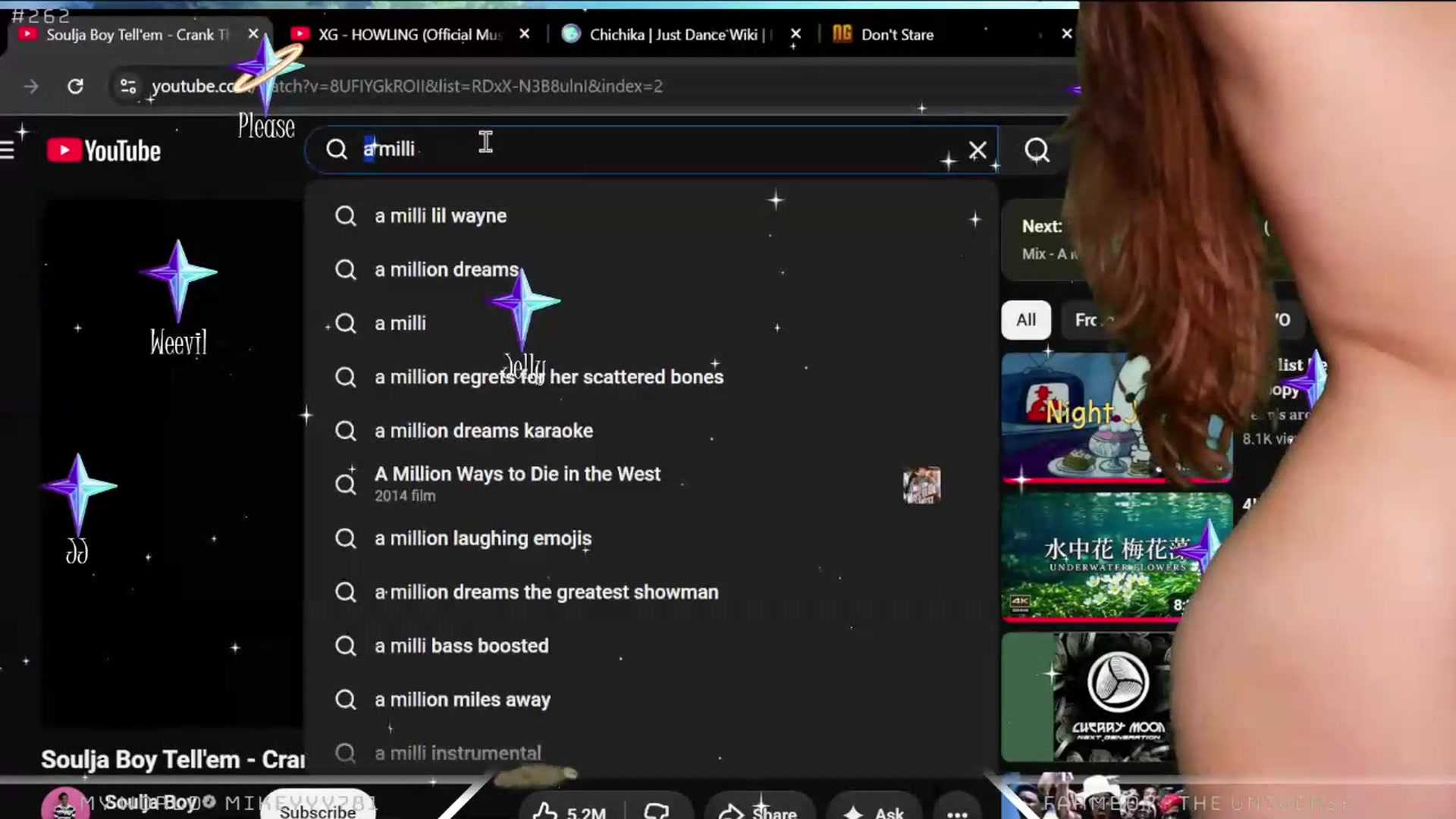This screenshot has height=819, width=1456.
Task: Open the Chichika Just Dance Wiki tab
Action: pos(680,35)
